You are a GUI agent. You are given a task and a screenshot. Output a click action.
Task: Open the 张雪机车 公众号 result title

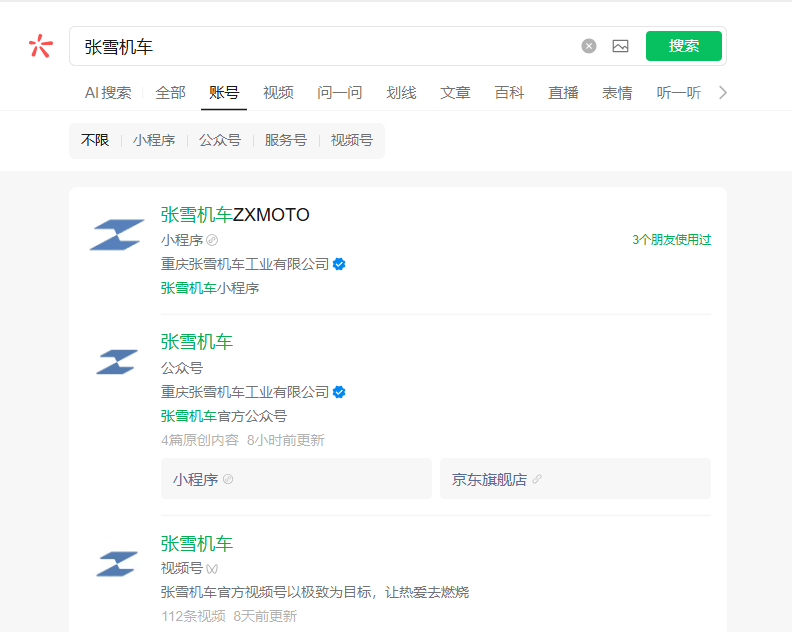[x=196, y=342]
